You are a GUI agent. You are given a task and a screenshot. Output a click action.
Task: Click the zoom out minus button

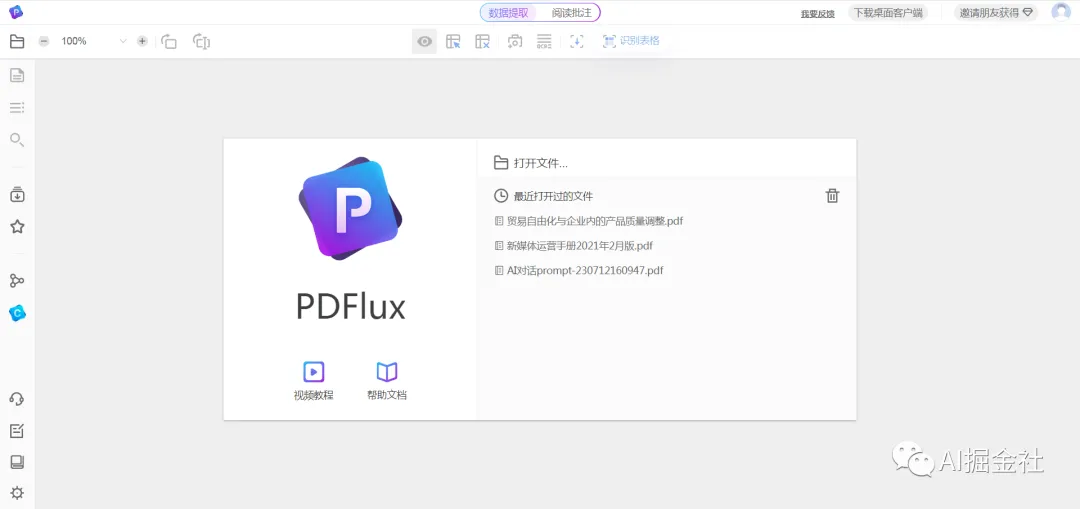tap(43, 41)
